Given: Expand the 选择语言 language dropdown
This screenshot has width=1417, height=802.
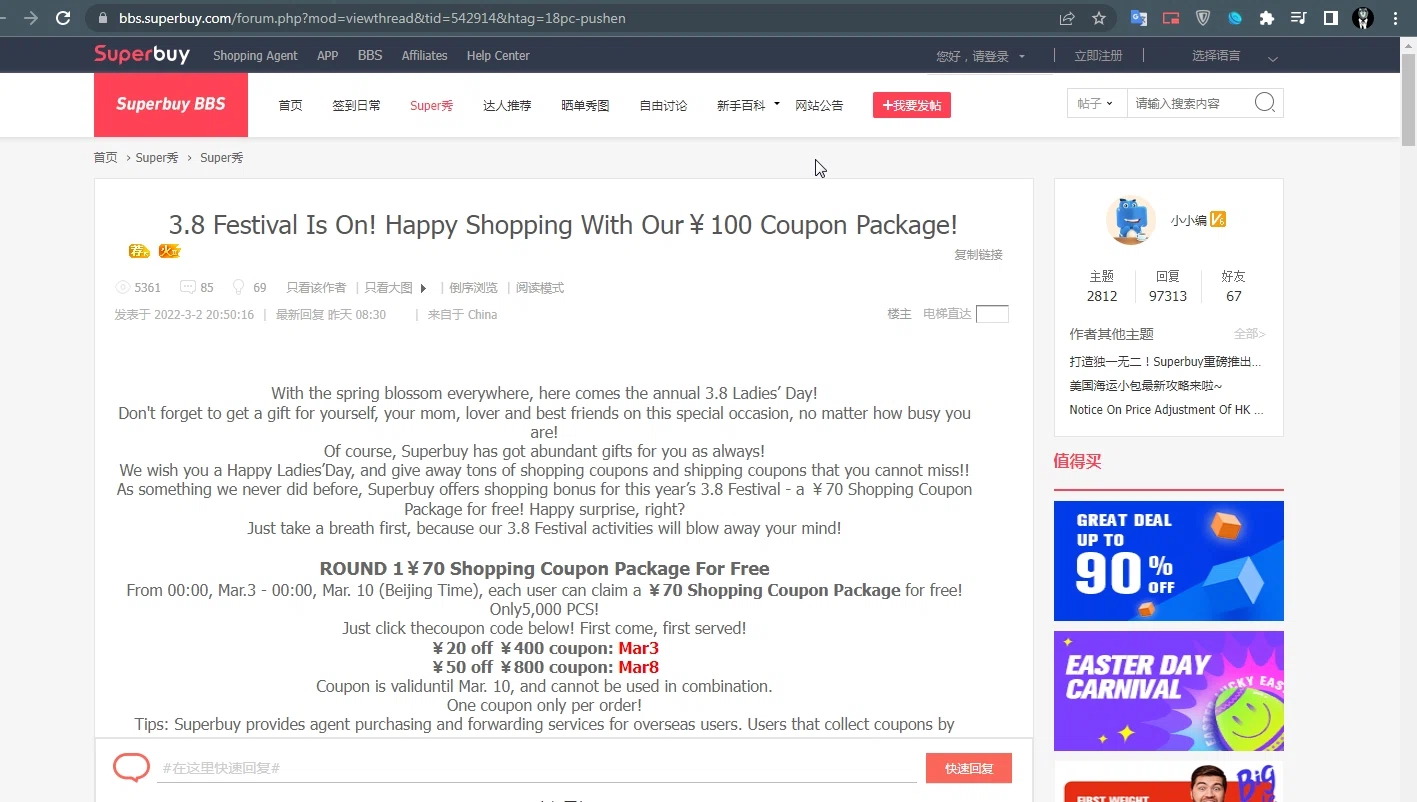Looking at the screenshot, I should click(1272, 58).
